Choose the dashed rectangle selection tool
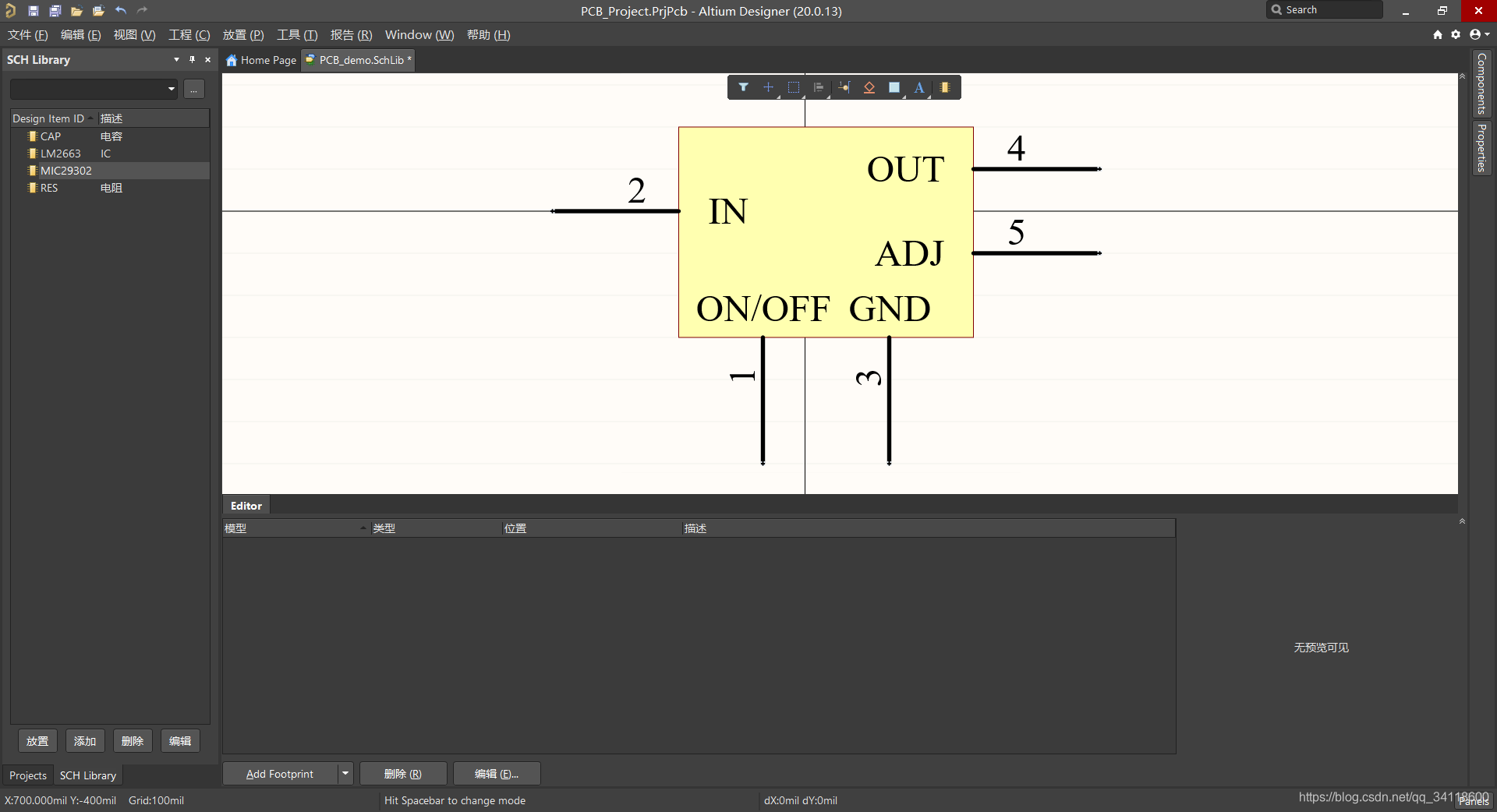Viewport: 1497px width, 812px height. pyautogui.click(x=794, y=87)
